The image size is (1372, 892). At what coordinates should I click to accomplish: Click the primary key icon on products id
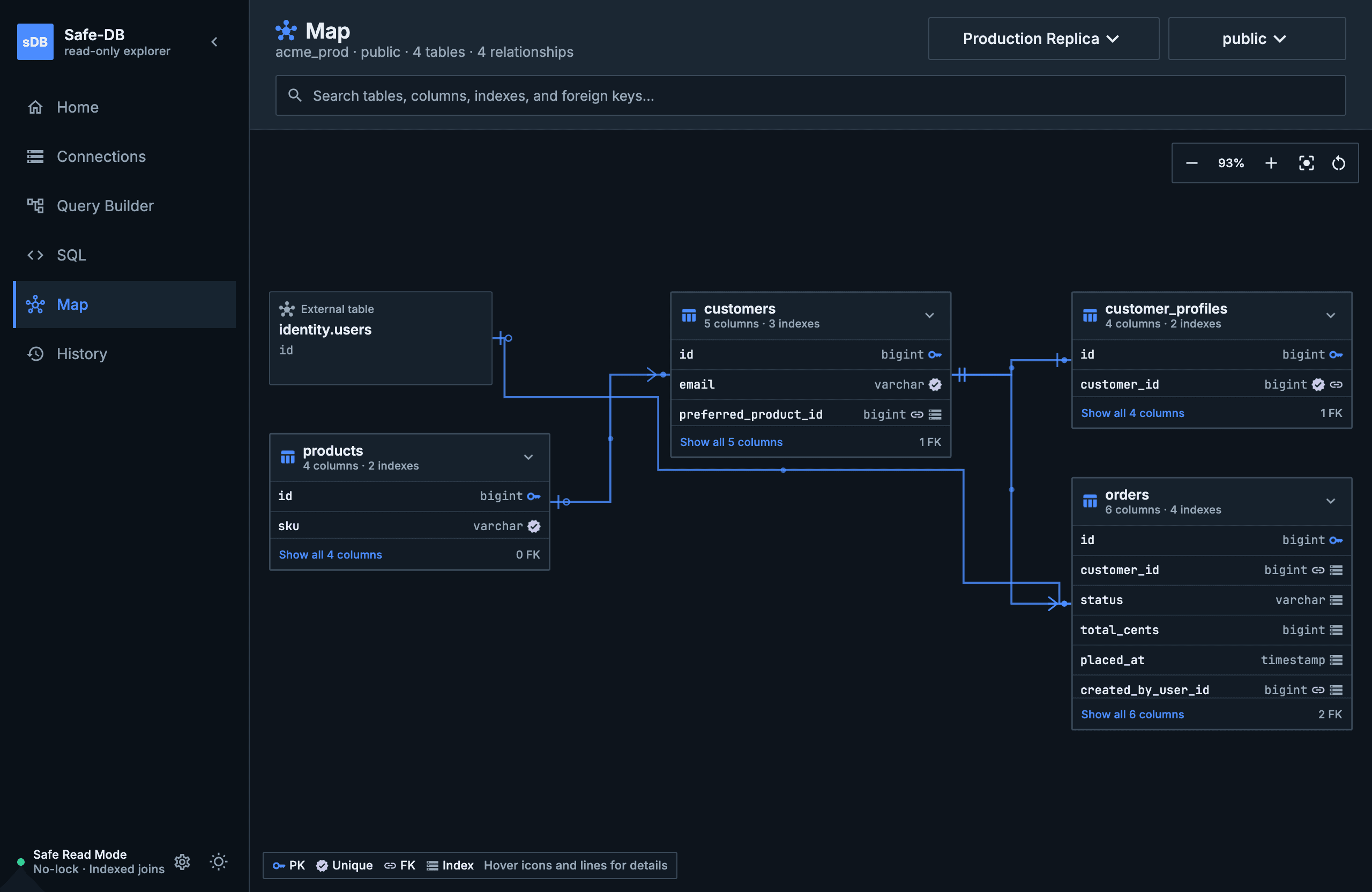coord(534,496)
